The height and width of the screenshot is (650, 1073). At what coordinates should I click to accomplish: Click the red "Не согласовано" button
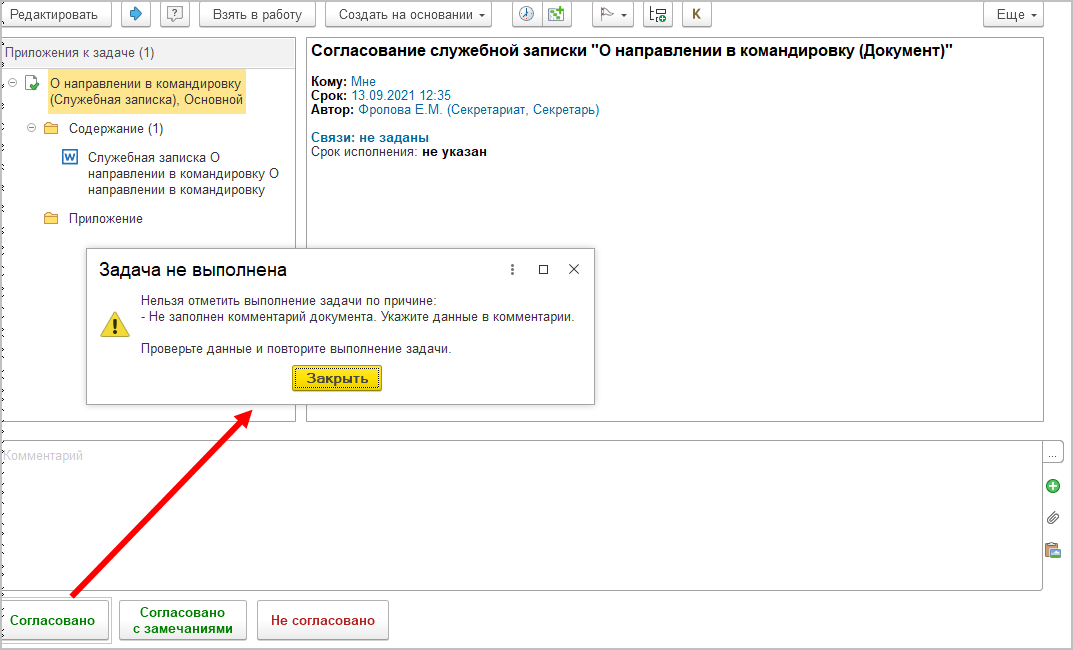point(323,620)
